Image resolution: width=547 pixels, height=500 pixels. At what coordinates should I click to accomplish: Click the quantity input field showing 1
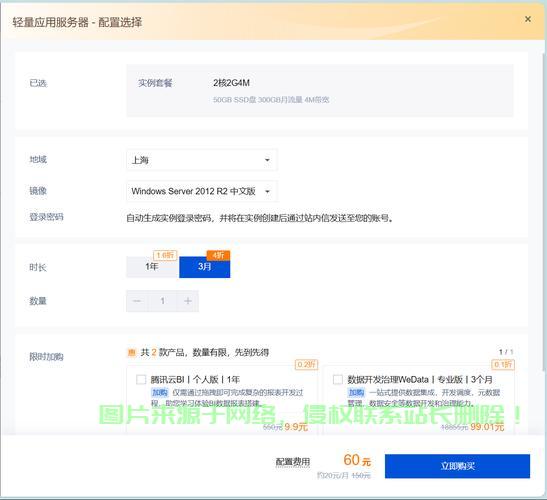(x=163, y=301)
